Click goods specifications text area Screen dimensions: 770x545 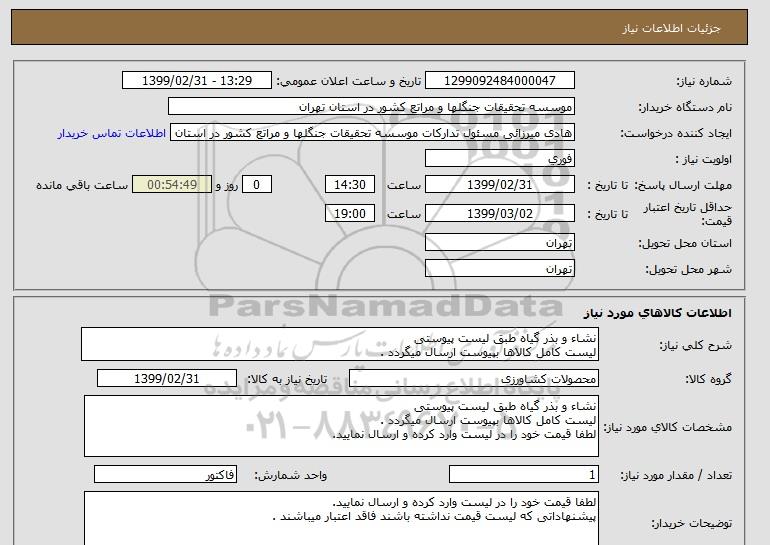[341, 426]
